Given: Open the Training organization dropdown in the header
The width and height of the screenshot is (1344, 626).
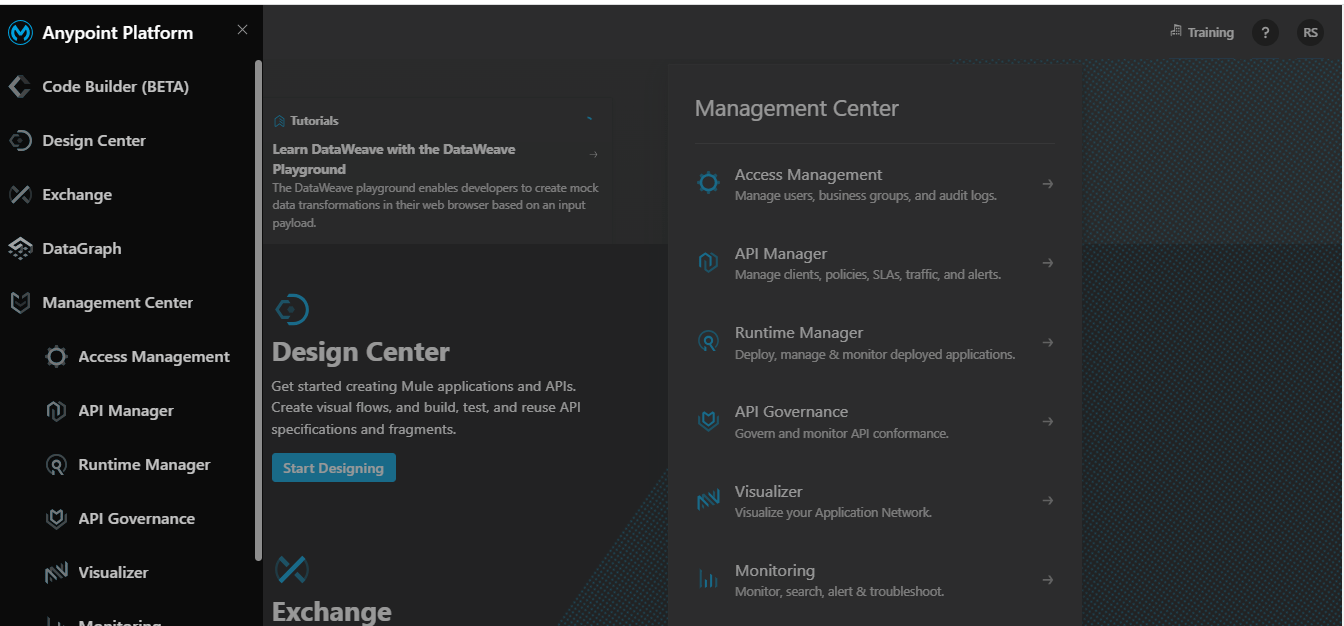Looking at the screenshot, I should pyautogui.click(x=1202, y=33).
